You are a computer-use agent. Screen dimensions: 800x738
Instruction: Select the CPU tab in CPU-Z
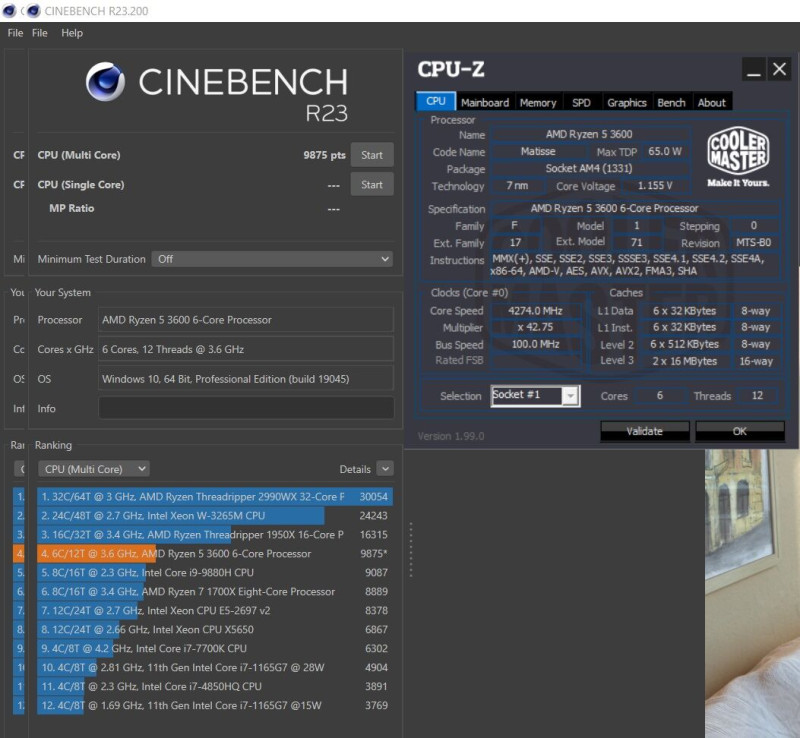[436, 102]
